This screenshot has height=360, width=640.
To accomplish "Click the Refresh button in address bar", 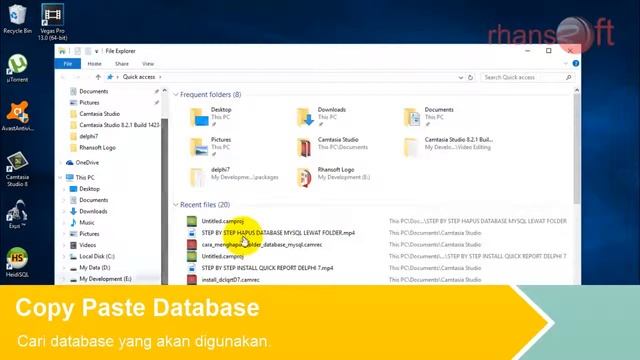I will [x=470, y=77].
